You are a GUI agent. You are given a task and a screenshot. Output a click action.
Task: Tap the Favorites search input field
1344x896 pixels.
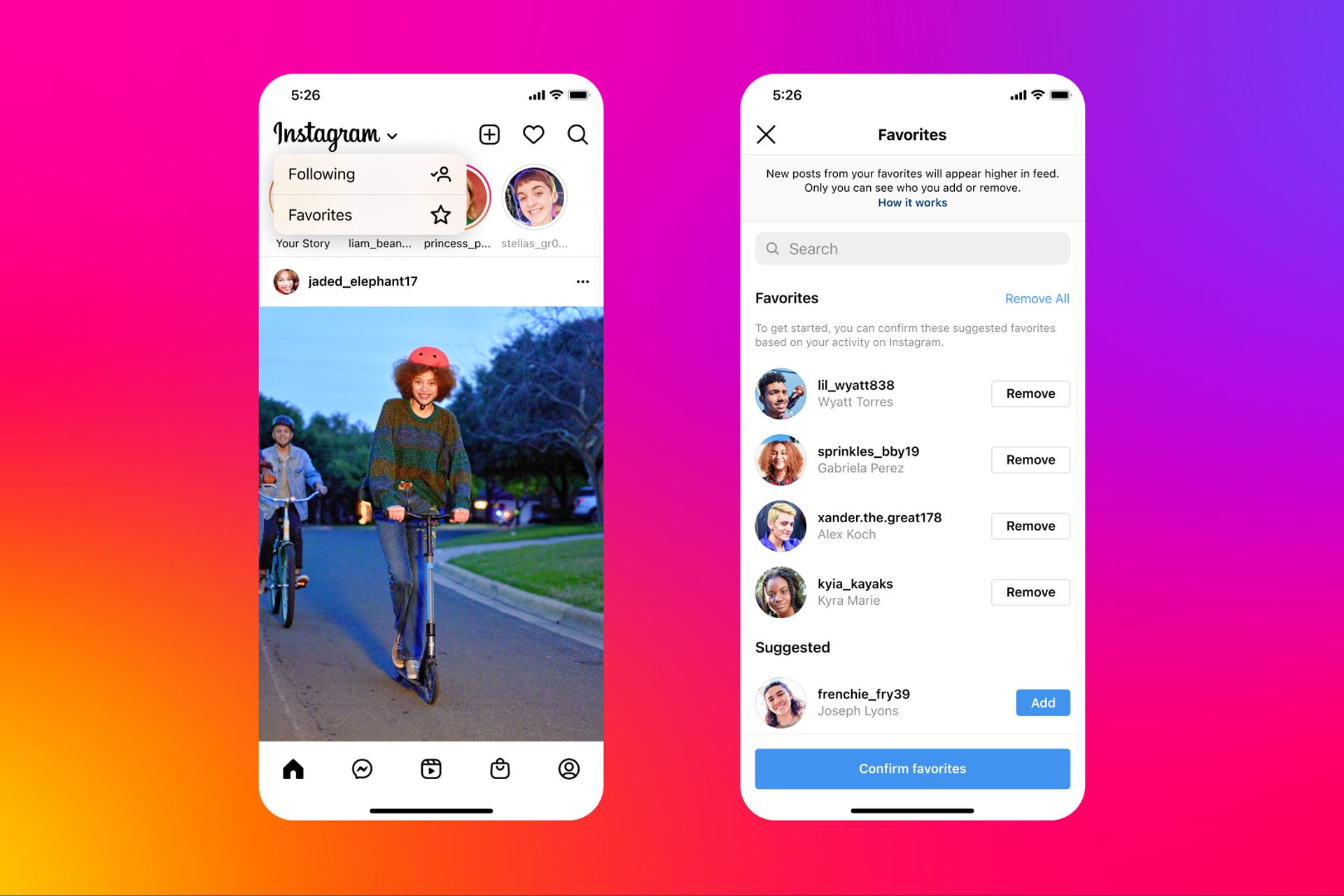point(913,248)
